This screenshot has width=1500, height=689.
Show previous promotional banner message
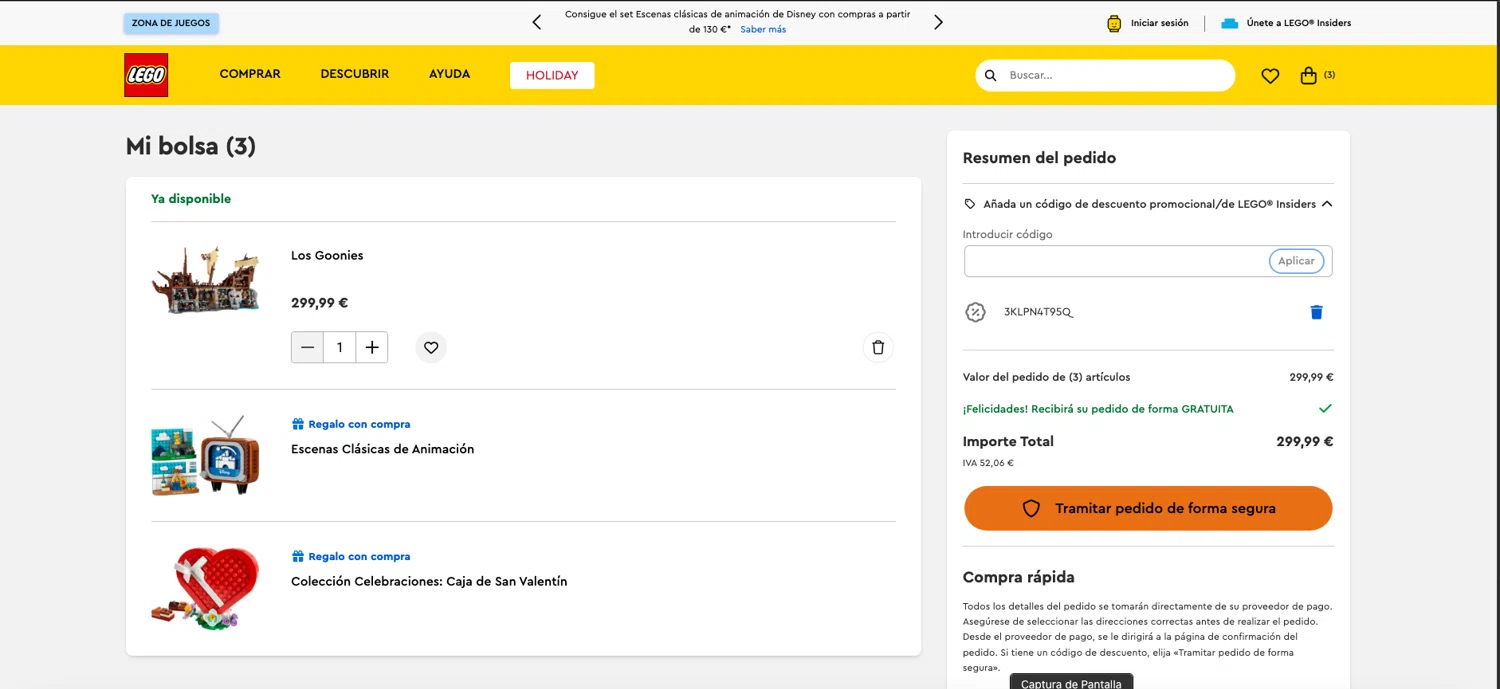tap(537, 22)
